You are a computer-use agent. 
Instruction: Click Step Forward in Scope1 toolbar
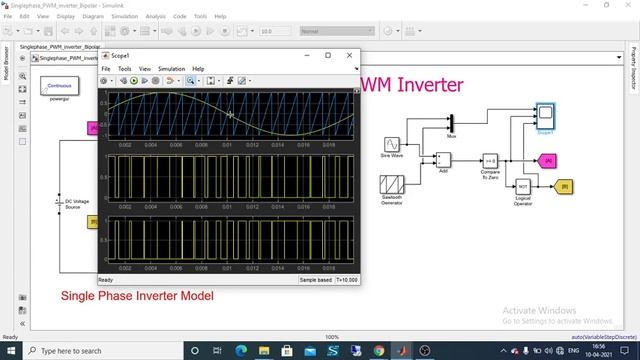click(144, 81)
